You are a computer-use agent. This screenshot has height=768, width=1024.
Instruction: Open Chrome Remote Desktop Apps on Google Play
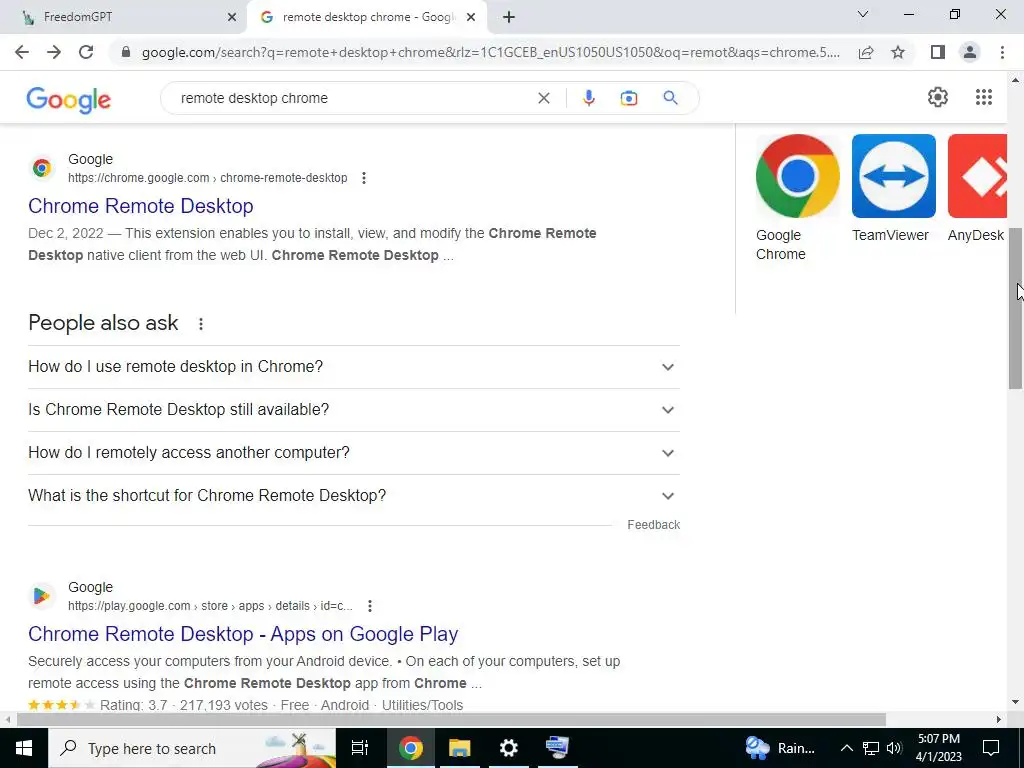pos(243,634)
